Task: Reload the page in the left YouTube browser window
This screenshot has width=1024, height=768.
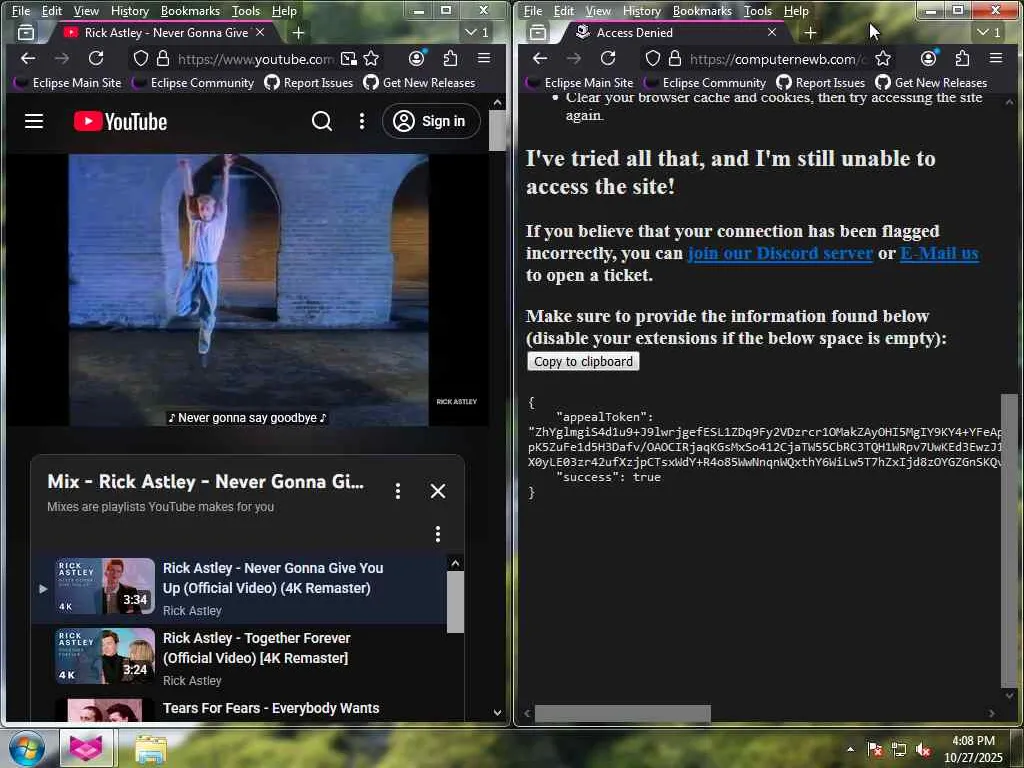Action: (x=96, y=59)
